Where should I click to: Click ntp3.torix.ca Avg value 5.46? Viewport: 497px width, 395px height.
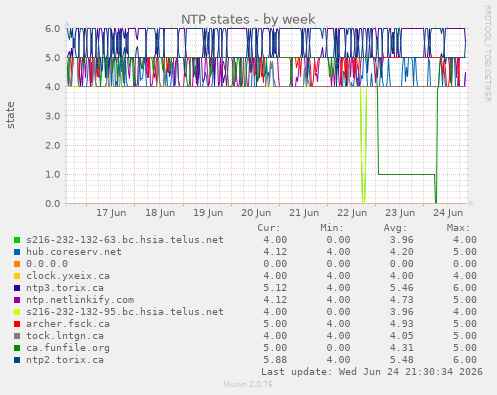401,288
